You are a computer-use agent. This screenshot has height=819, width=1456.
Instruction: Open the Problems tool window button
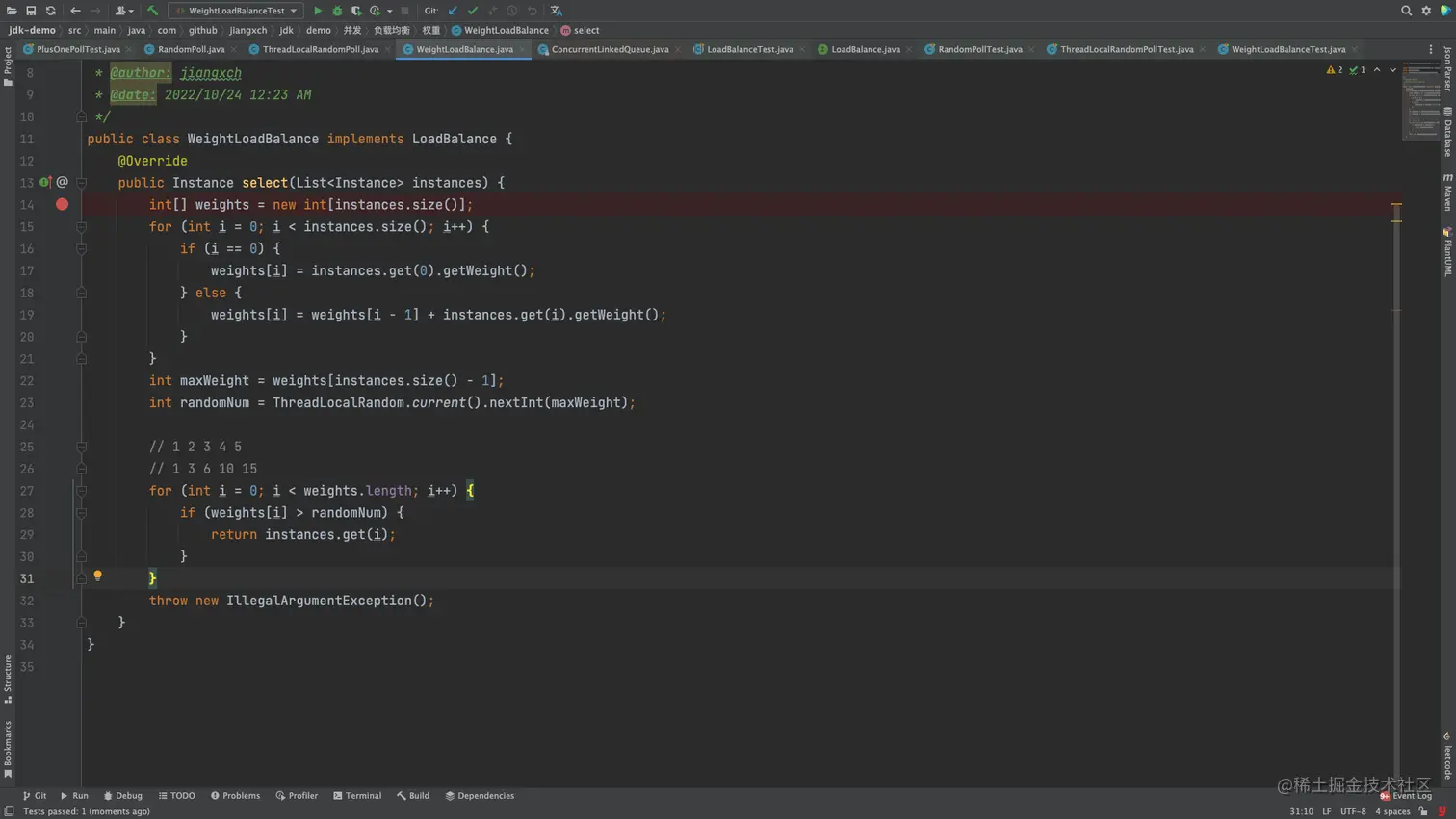235,796
